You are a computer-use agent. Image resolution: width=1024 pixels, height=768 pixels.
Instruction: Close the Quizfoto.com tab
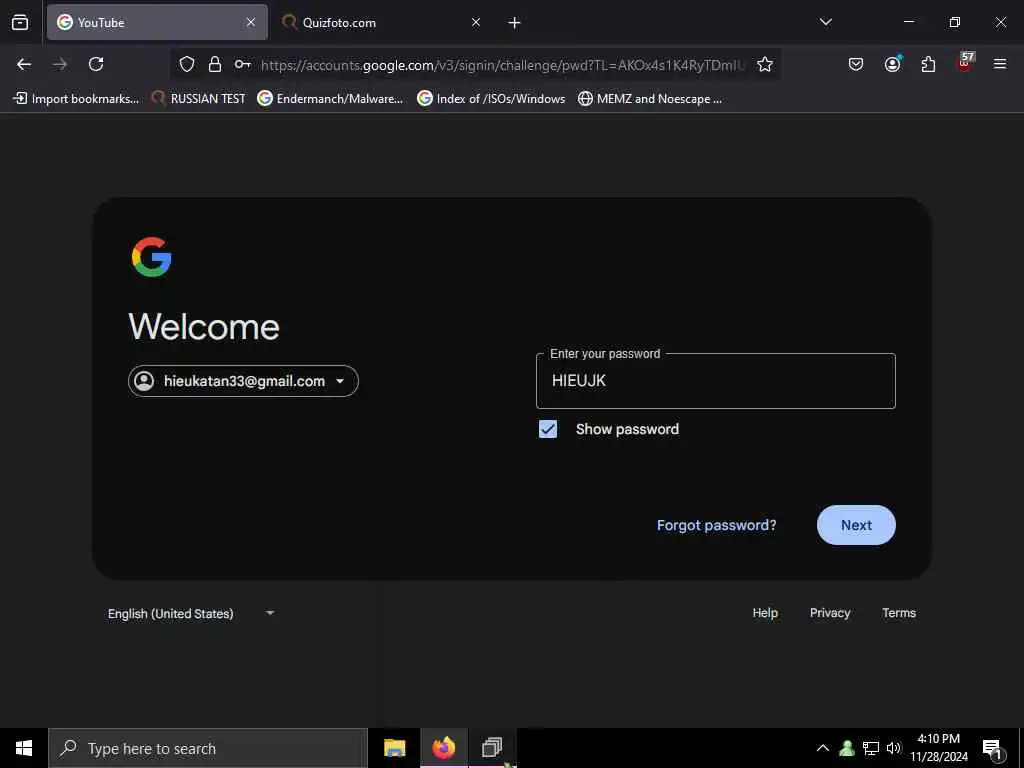476,22
